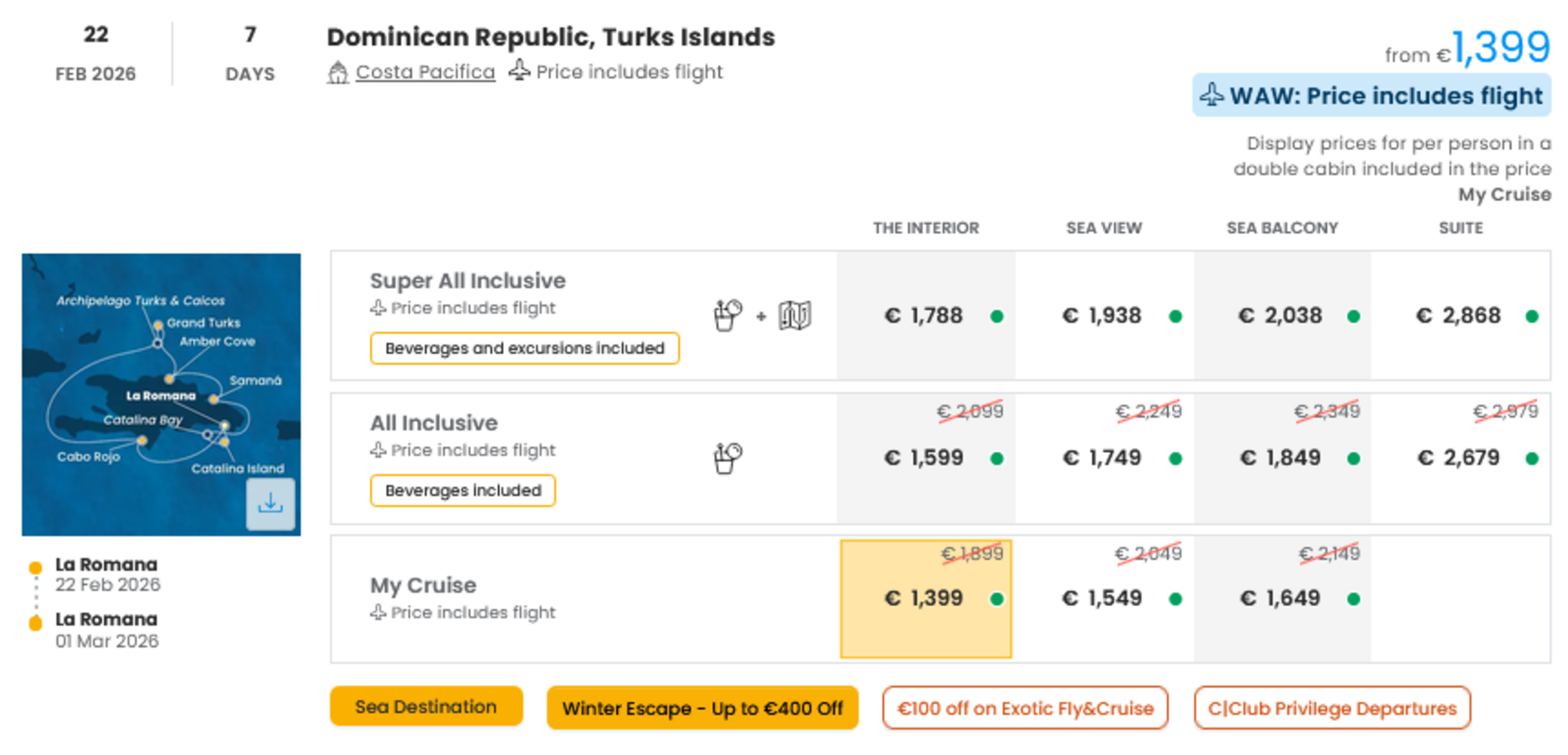Screen dimensions: 1568x755
Task: Click the beverages icon in Super All Inclusive
Action: point(727,315)
